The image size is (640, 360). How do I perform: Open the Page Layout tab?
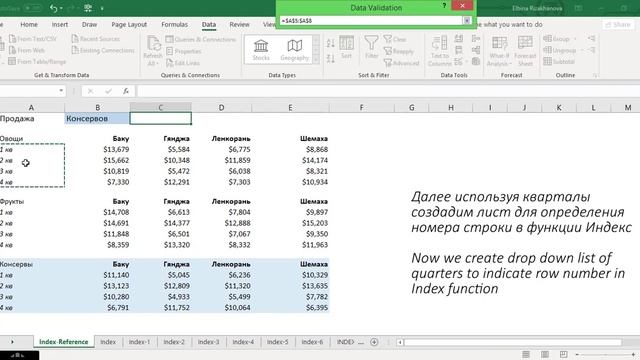click(x=129, y=24)
